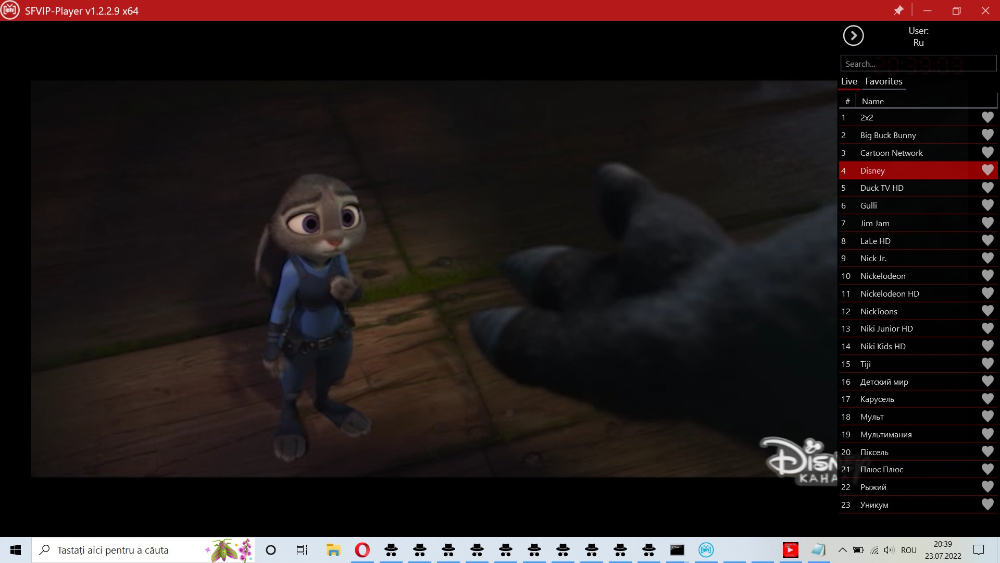The height and width of the screenshot is (563, 1000).
Task: Open the LaLe HD channel
Action: pyautogui.click(x=917, y=240)
